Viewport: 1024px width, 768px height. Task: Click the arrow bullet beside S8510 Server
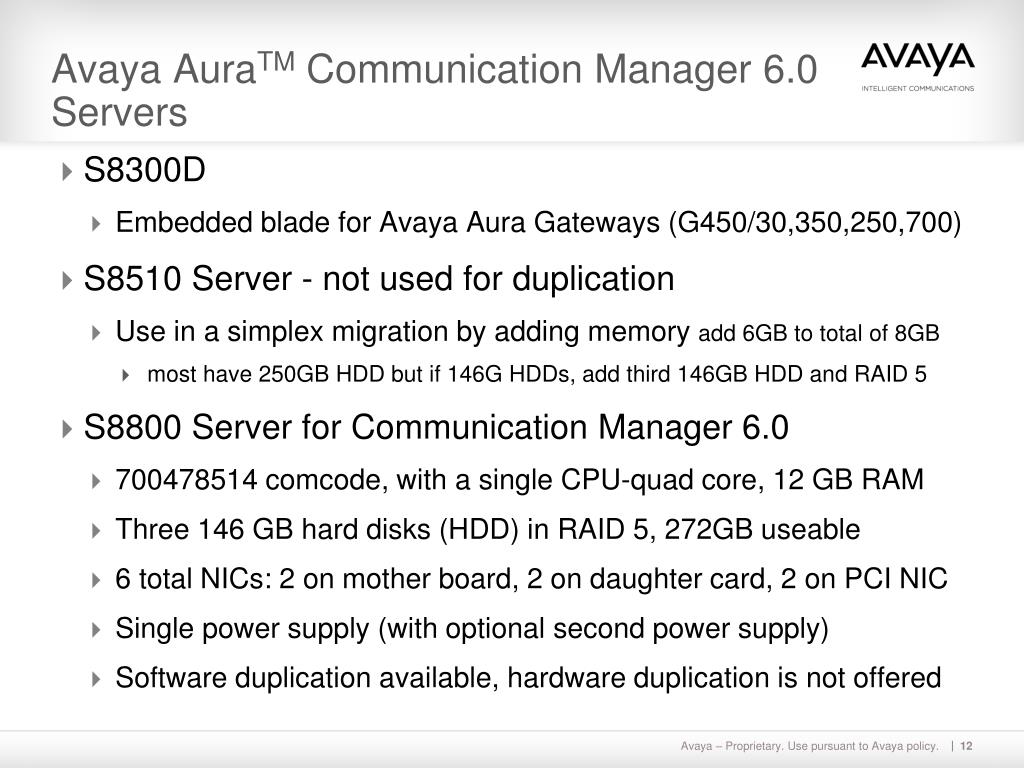[67, 281]
